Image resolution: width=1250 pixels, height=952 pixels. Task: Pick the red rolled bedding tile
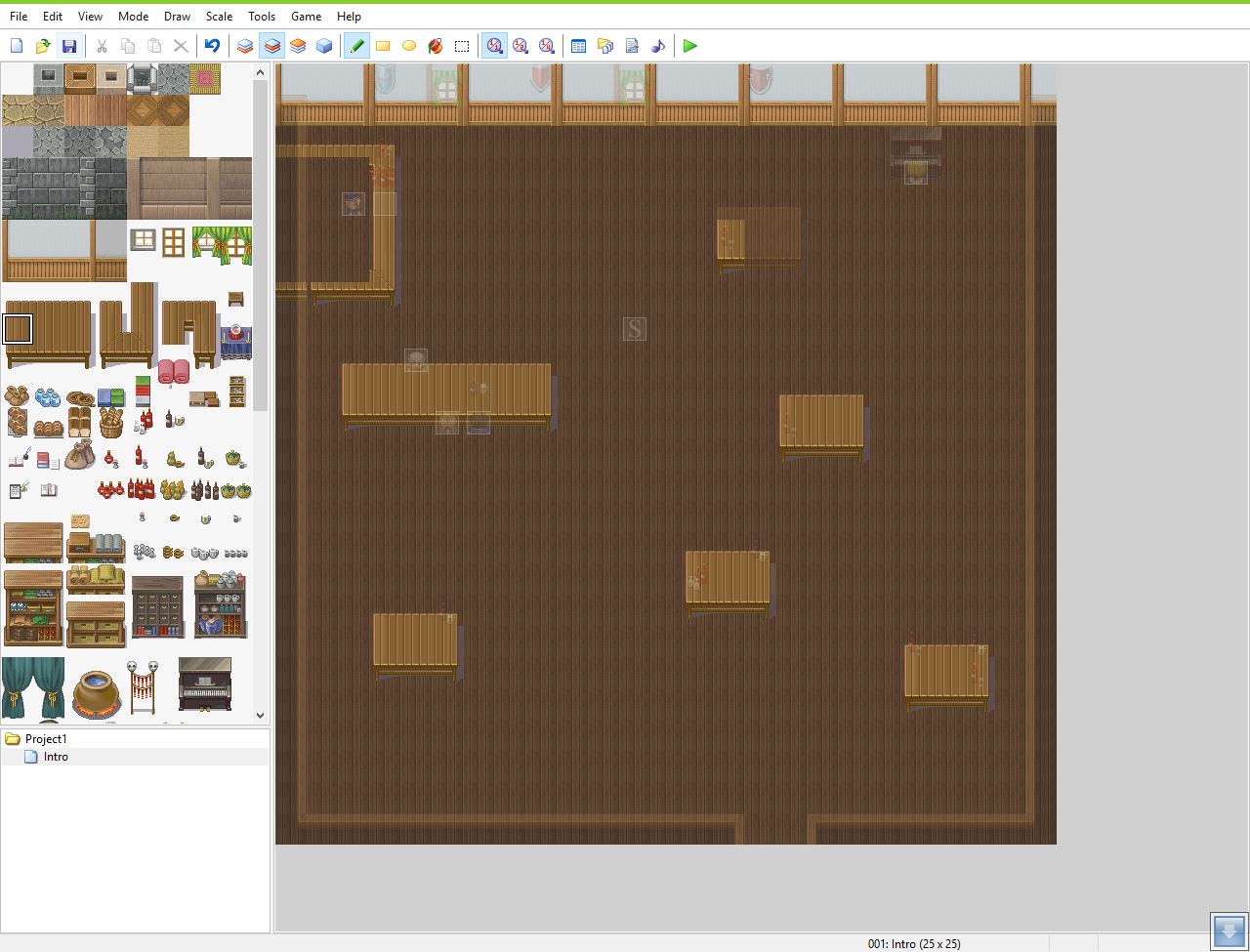coord(173,371)
